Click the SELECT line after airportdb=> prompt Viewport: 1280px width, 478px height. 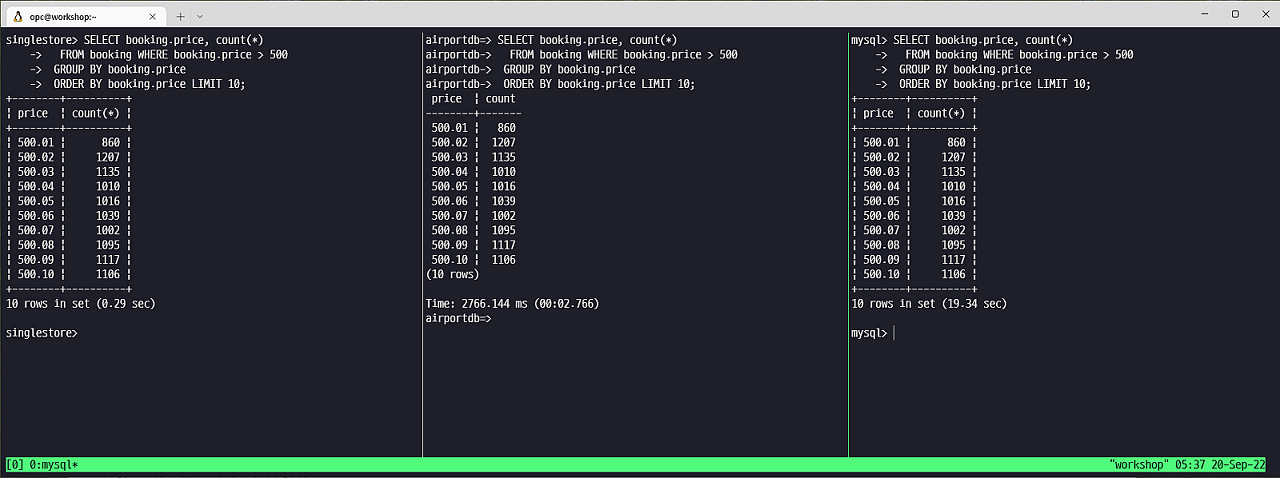(x=587, y=40)
